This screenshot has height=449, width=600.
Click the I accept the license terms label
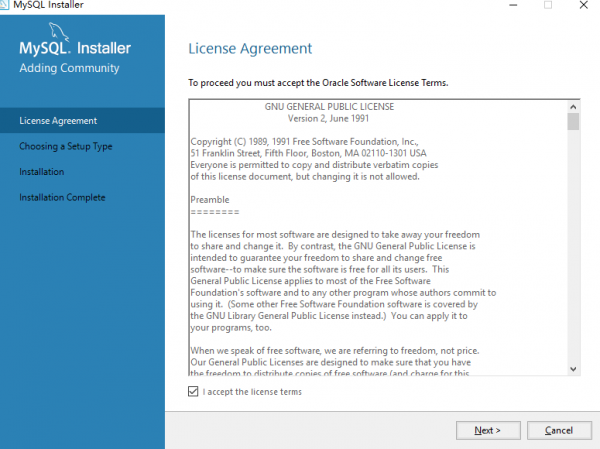pyautogui.click(x=252, y=392)
